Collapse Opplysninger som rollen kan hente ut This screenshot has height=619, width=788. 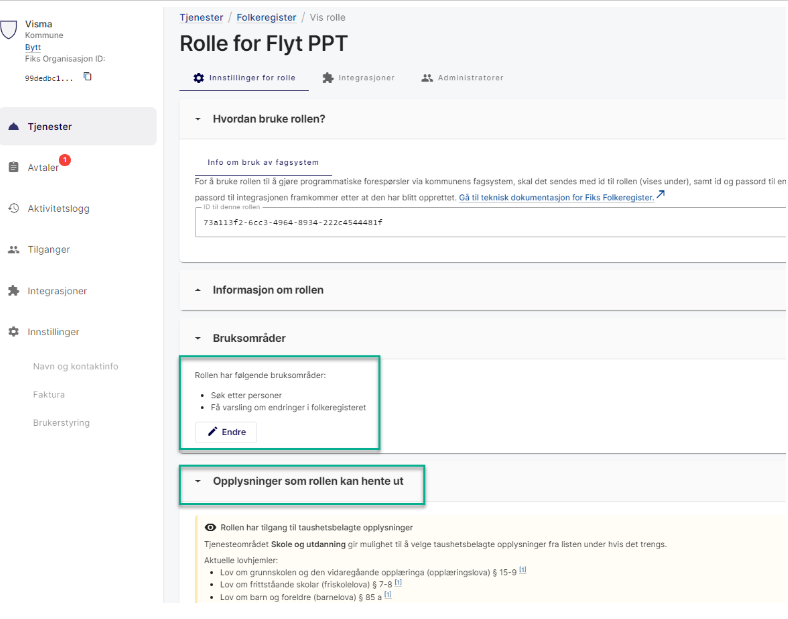(198, 482)
